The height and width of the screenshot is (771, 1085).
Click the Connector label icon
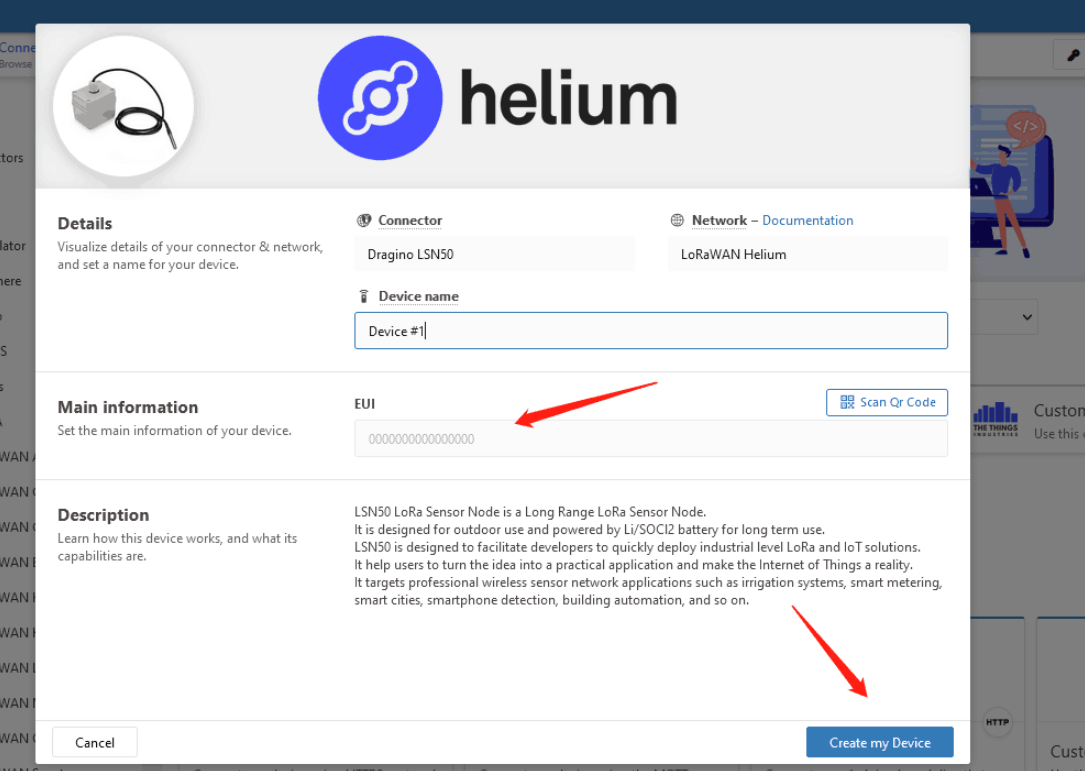click(363, 221)
